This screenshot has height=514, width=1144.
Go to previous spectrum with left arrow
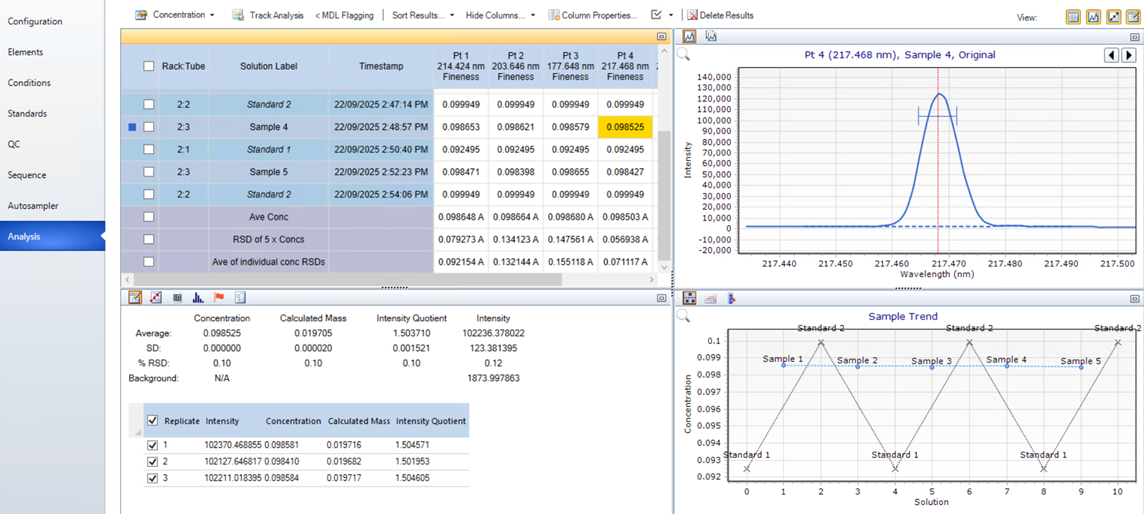(x=1111, y=55)
